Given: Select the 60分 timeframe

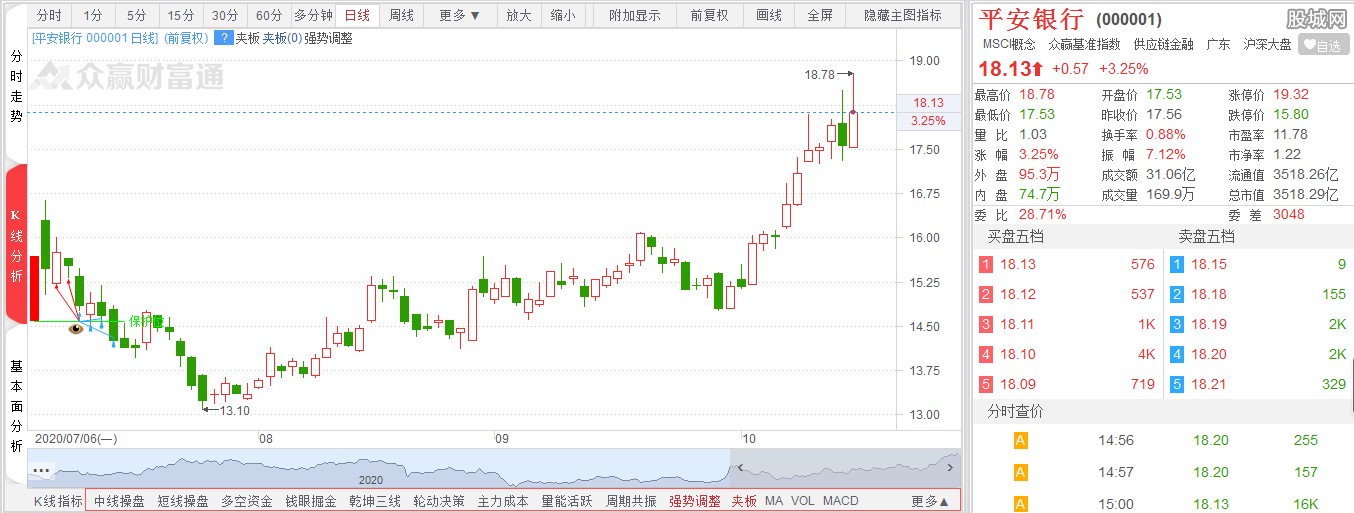Looking at the screenshot, I should [x=269, y=15].
